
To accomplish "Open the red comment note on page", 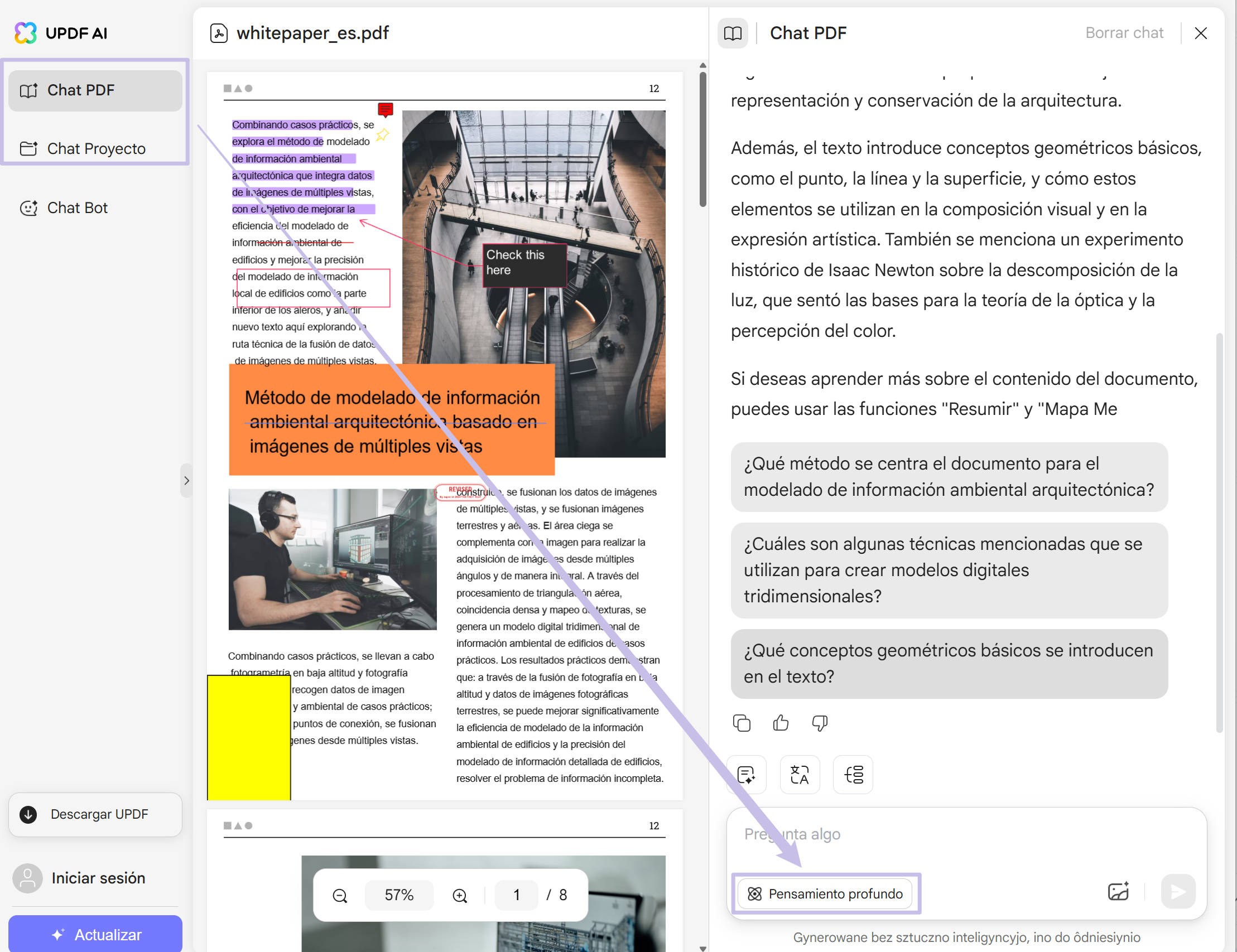I will pyautogui.click(x=386, y=109).
